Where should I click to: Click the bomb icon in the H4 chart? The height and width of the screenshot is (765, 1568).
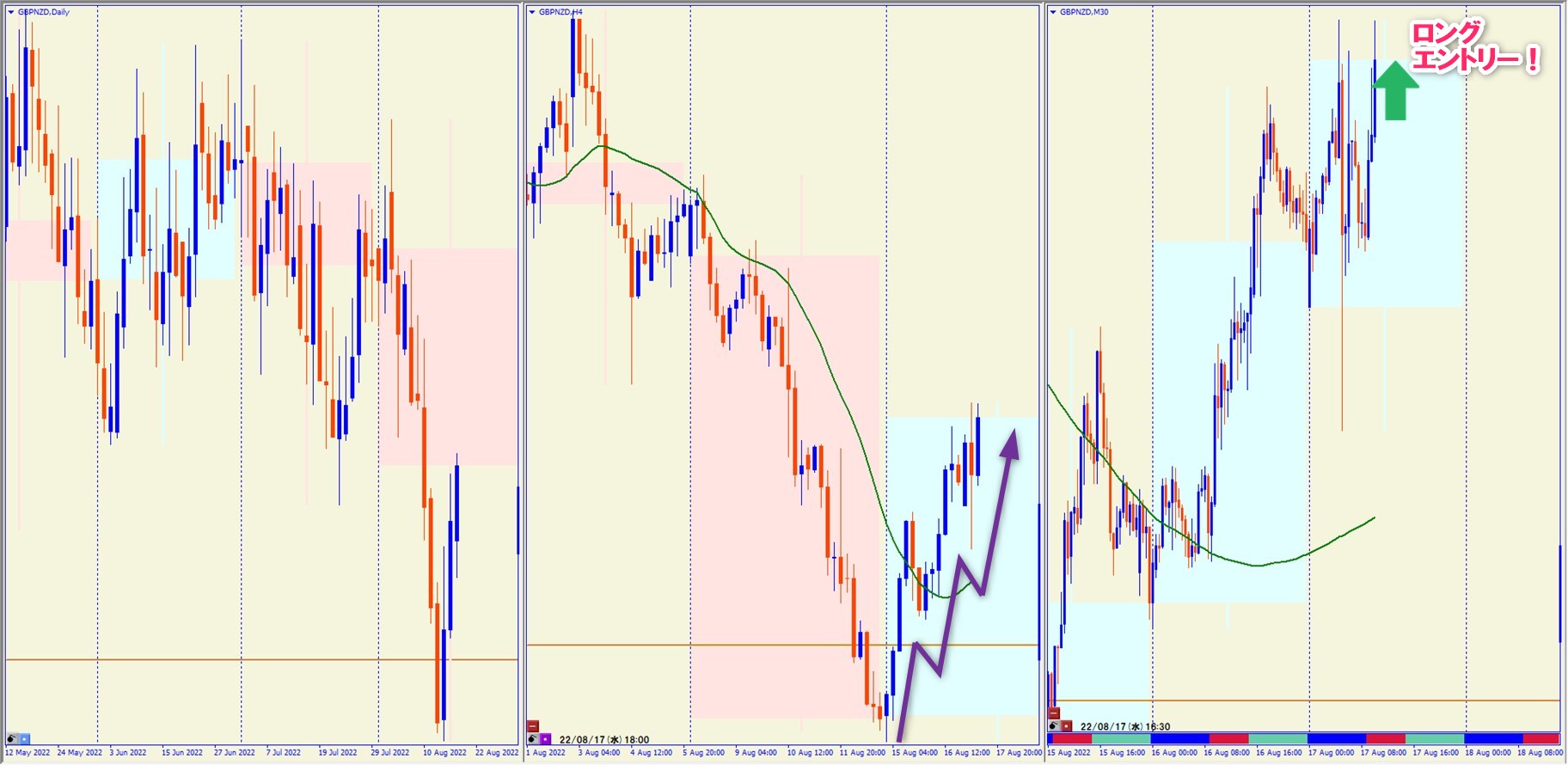(533, 738)
